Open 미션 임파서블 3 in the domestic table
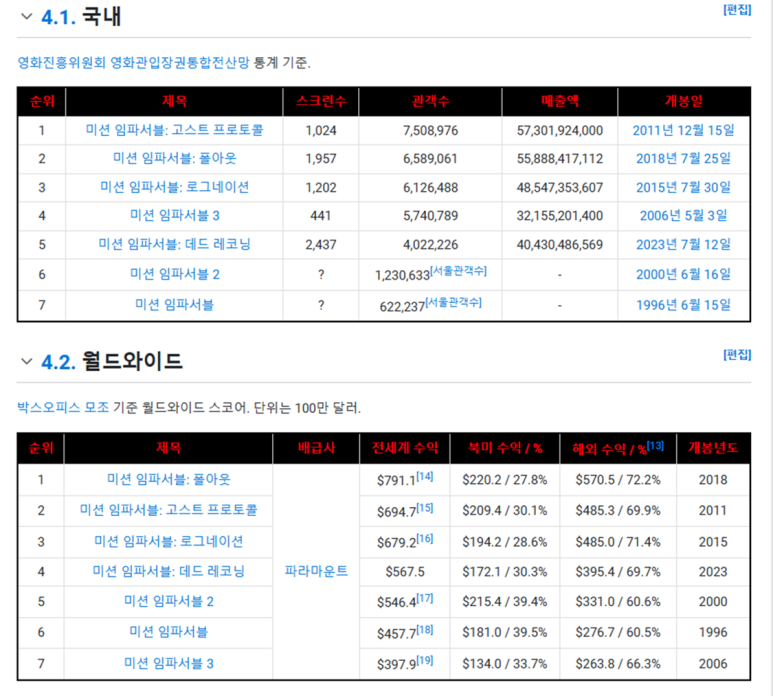The height and width of the screenshot is (696, 773). point(175,215)
